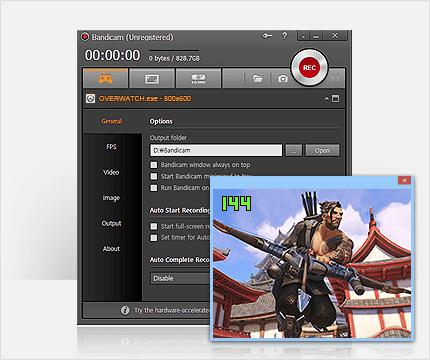Select the Game Recording mode gamepad tab
Viewport: 430px width, 360px height.
tap(105, 79)
